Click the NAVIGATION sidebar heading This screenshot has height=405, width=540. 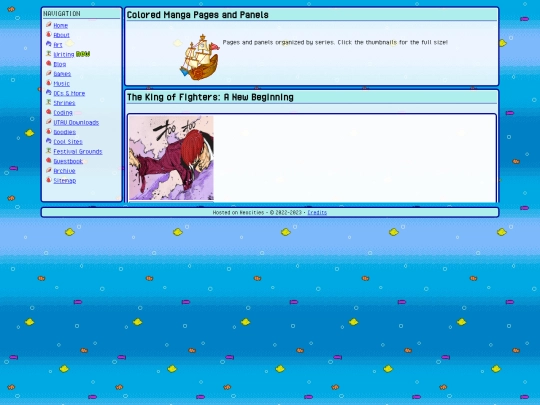click(x=62, y=14)
